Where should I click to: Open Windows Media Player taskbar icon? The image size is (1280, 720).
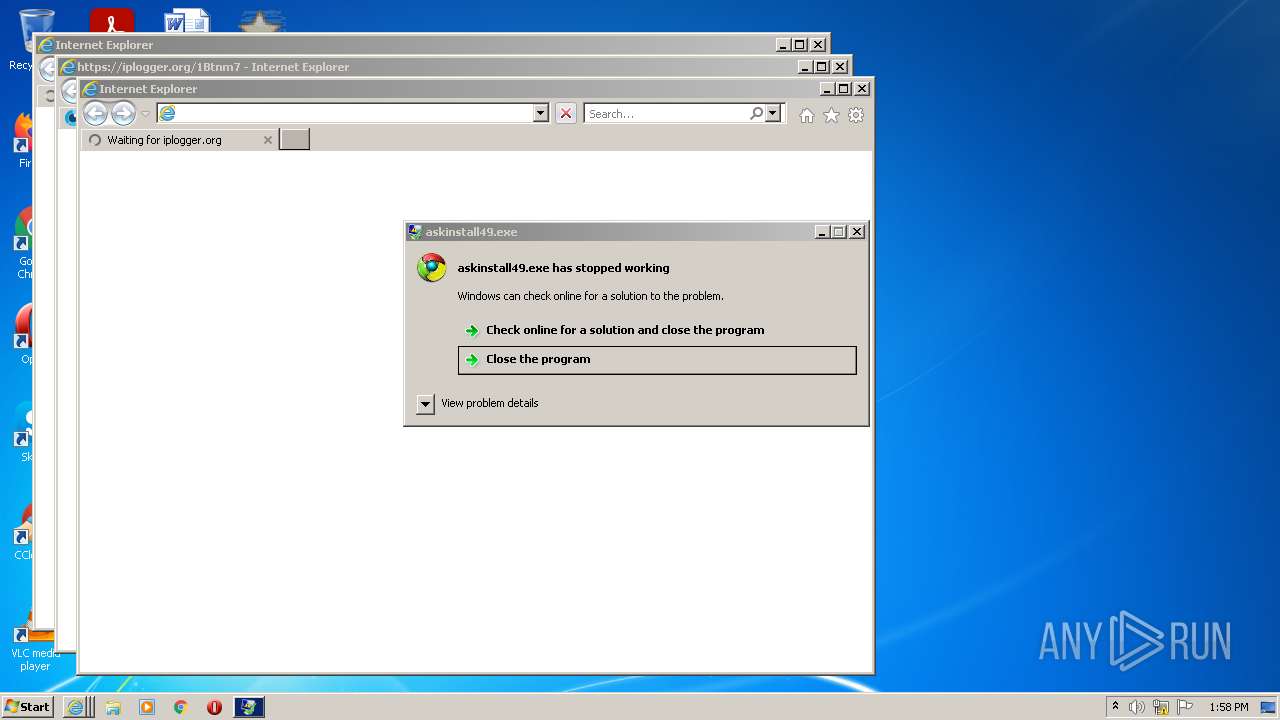coord(147,707)
